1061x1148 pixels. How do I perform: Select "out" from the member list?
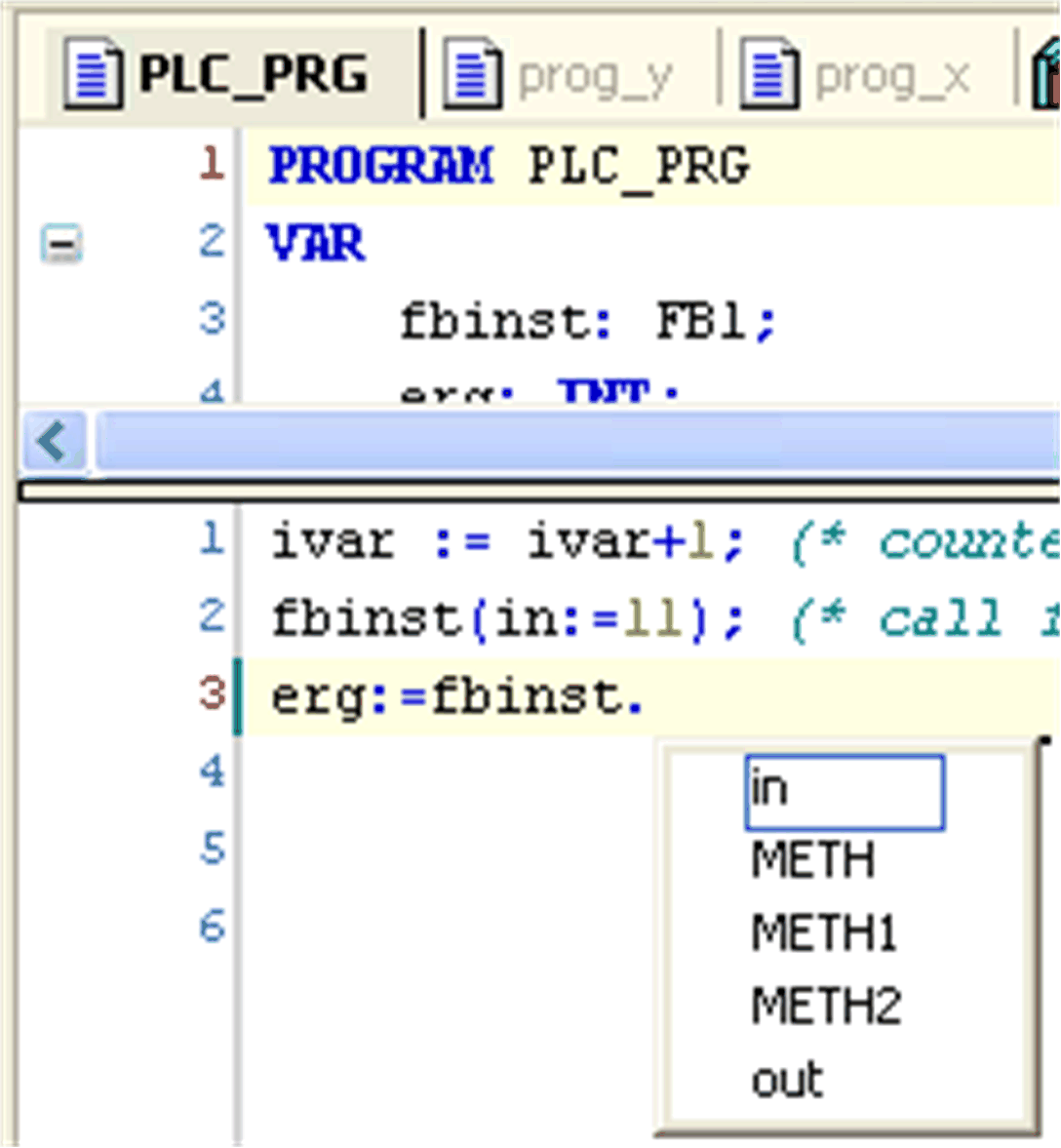click(785, 1076)
